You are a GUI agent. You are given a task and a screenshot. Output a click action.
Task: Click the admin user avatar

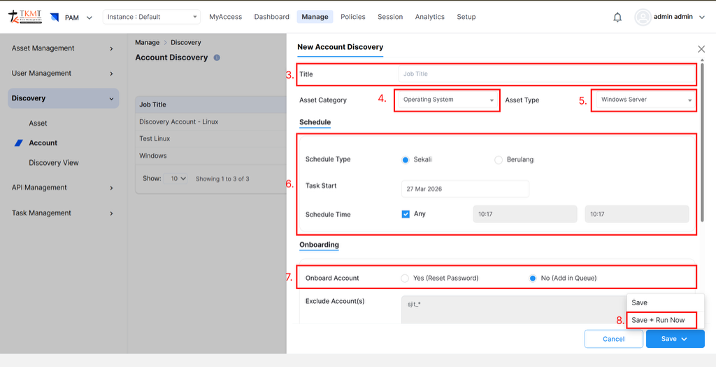click(x=642, y=17)
